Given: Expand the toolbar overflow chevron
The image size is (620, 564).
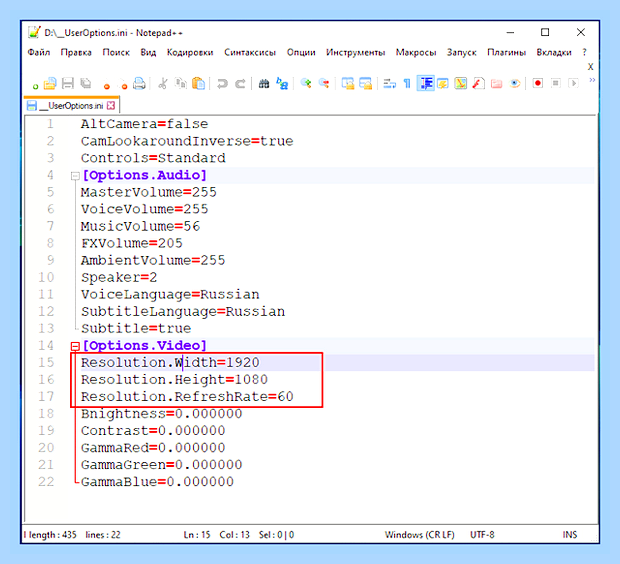Looking at the screenshot, I should pos(592,80).
